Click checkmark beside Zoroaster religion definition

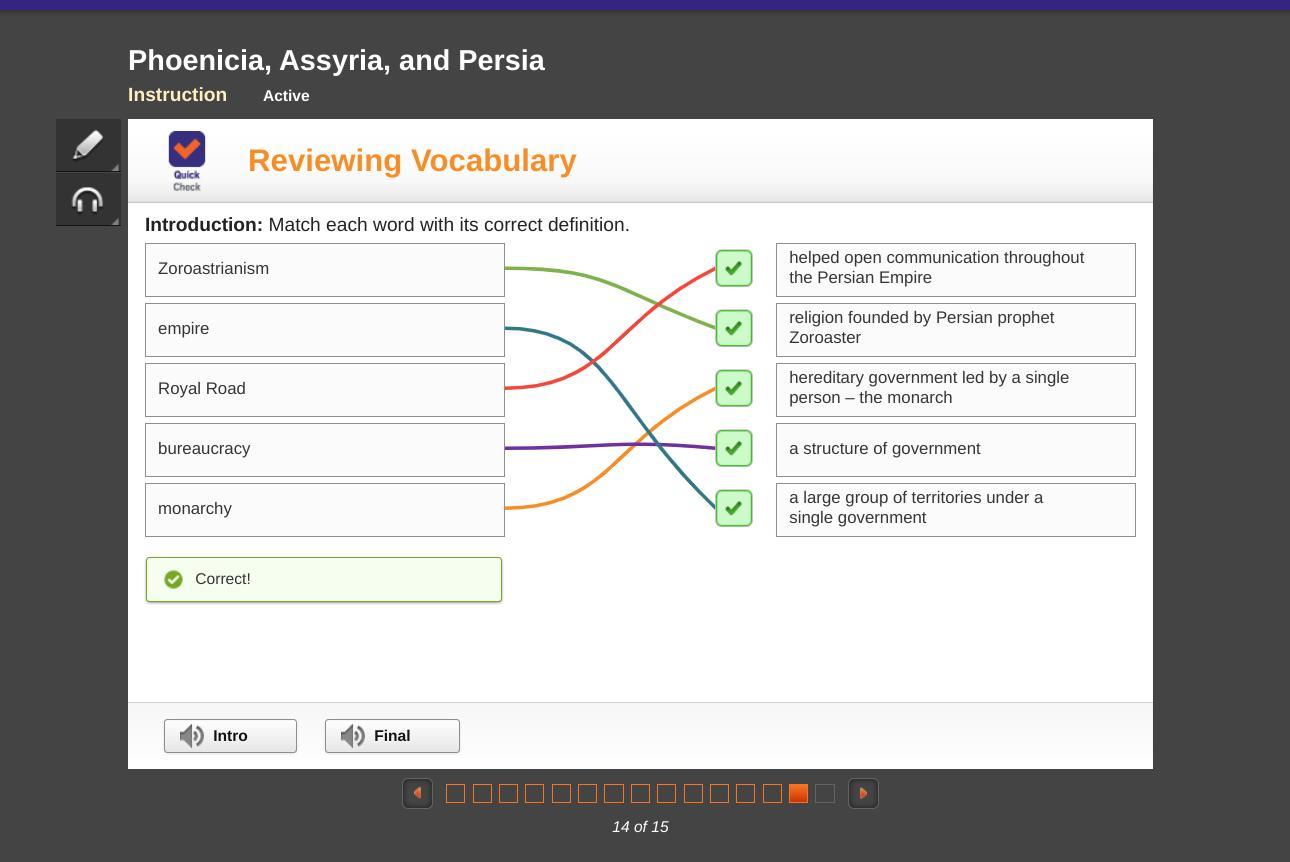(x=734, y=328)
